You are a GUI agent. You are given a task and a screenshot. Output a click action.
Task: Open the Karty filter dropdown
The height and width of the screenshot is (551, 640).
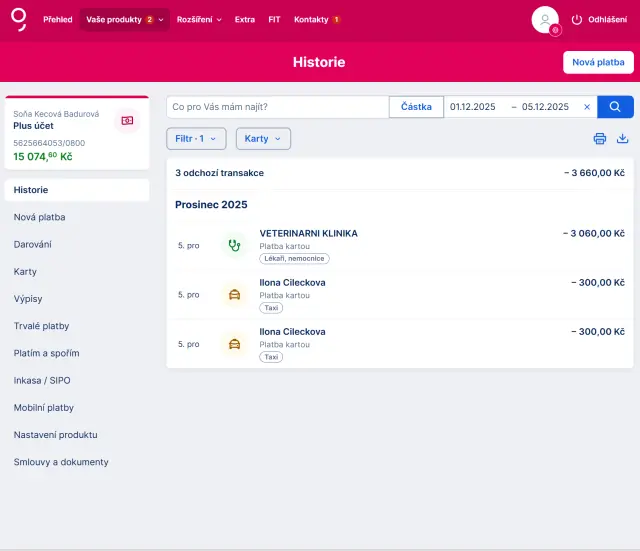click(263, 139)
